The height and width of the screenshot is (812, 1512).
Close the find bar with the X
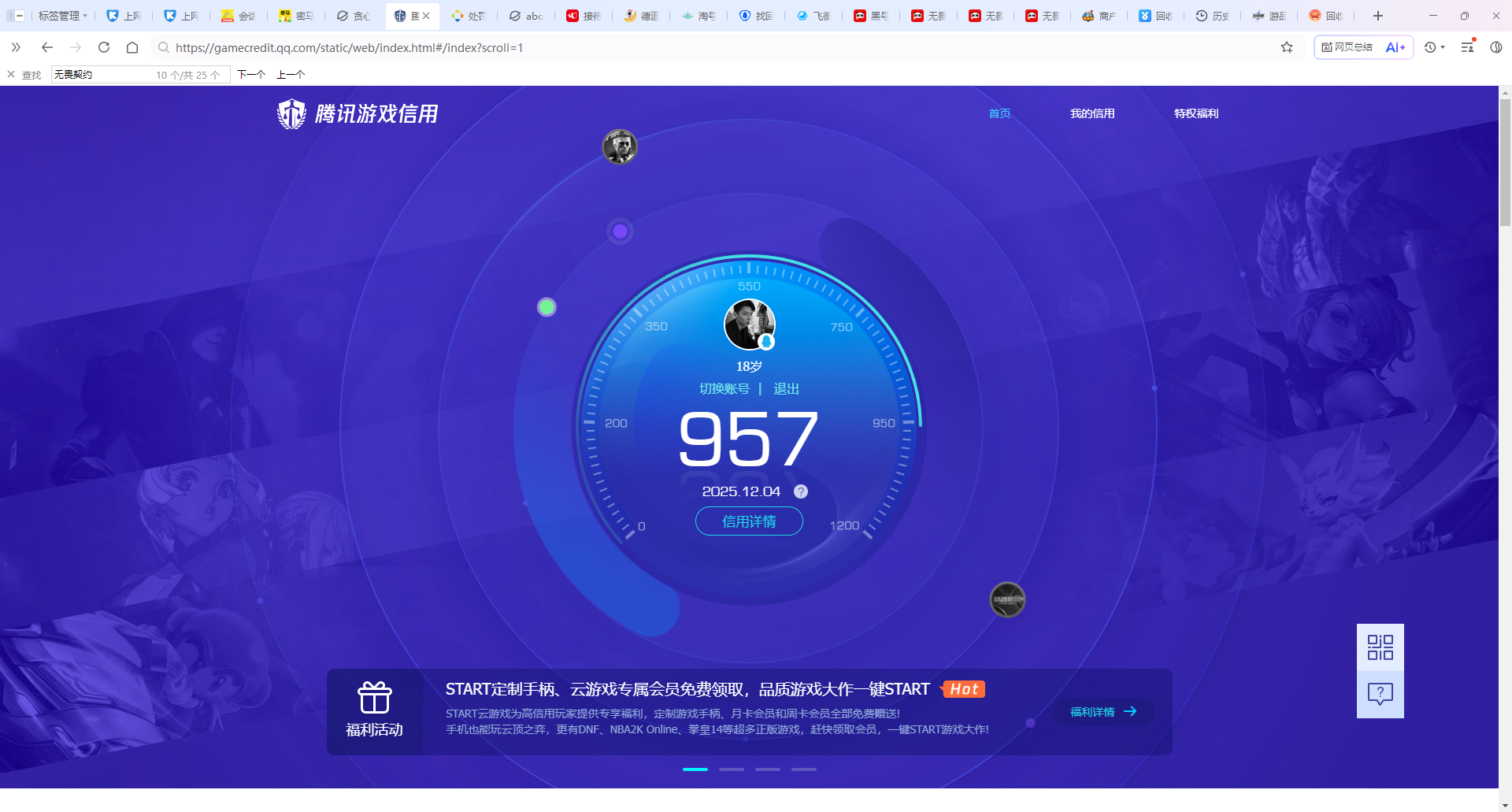point(10,74)
